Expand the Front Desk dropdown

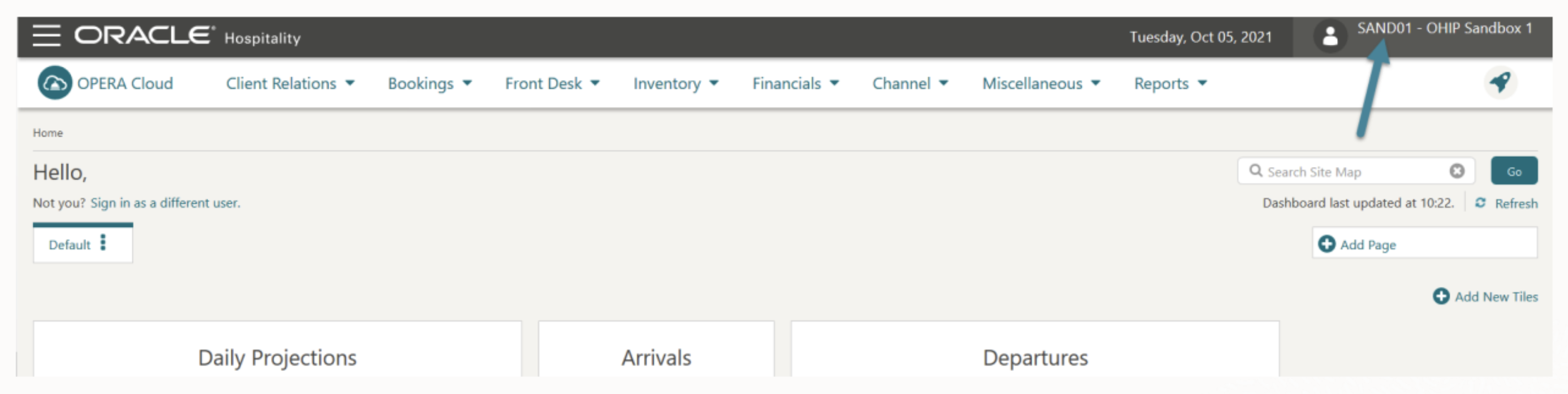point(552,83)
